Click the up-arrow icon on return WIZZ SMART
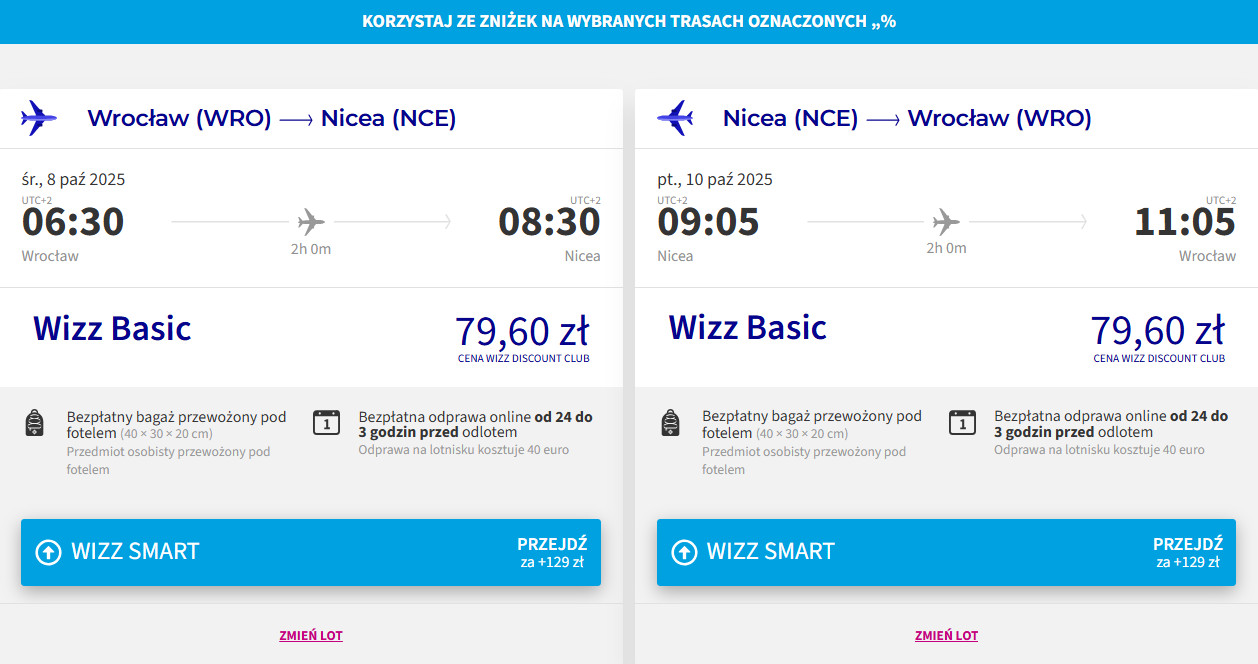The height and width of the screenshot is (664, 1258). point(684,552)
